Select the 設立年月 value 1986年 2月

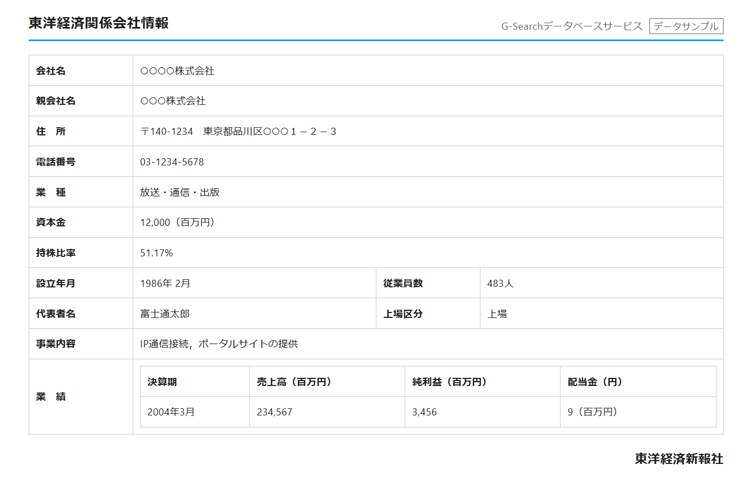165,283
